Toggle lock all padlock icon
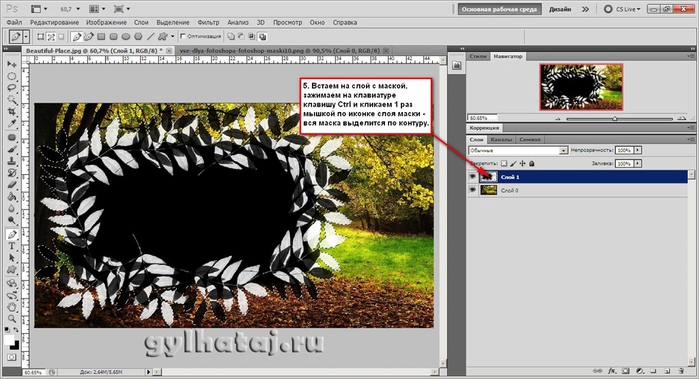Viewport: 699px width, 379px height. tap(531, 164)
